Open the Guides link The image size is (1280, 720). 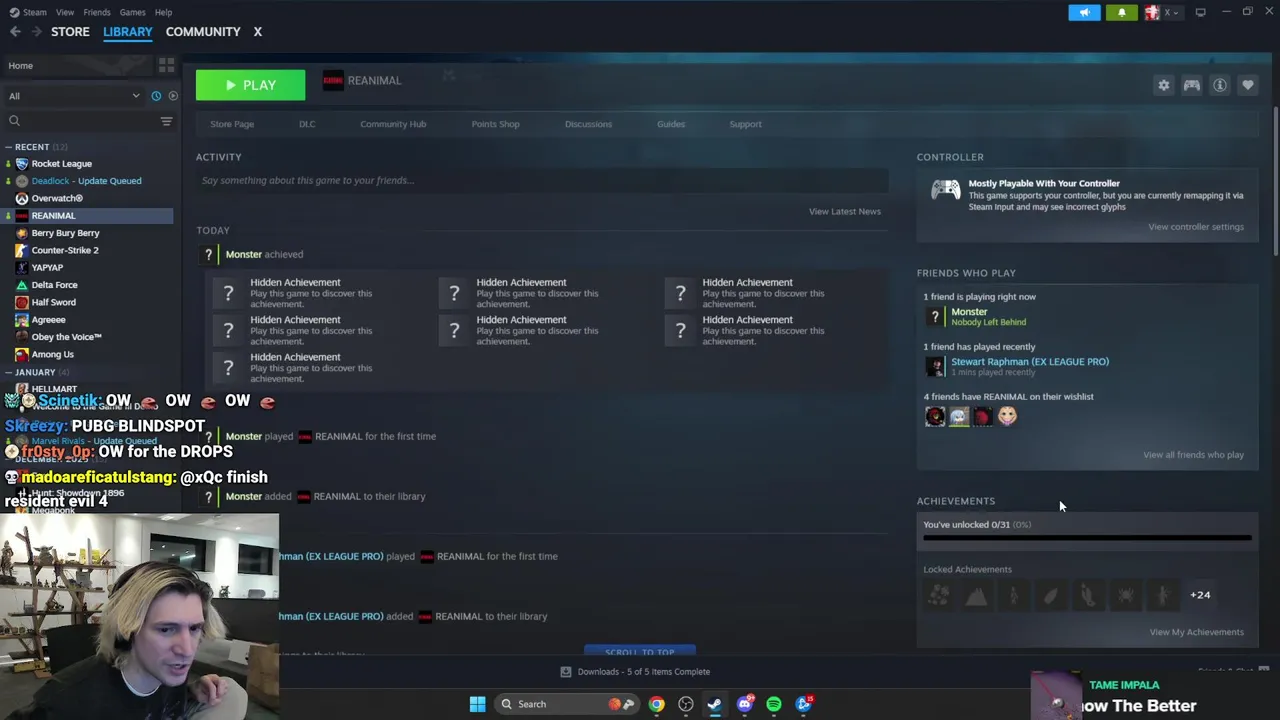pyautogui.click(x=671, y=124)
